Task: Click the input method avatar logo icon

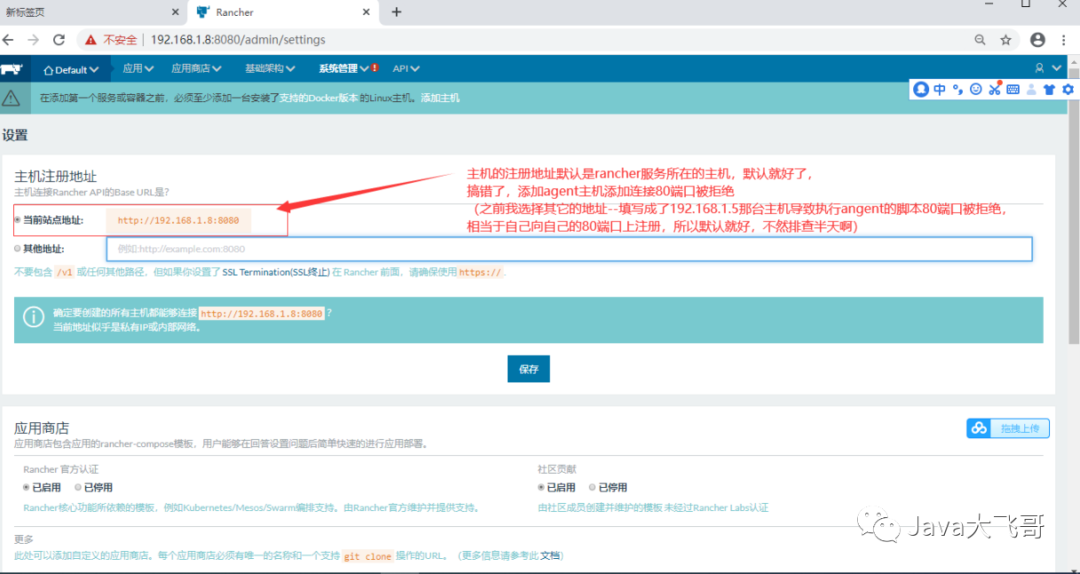Action: tap(921, 89)
